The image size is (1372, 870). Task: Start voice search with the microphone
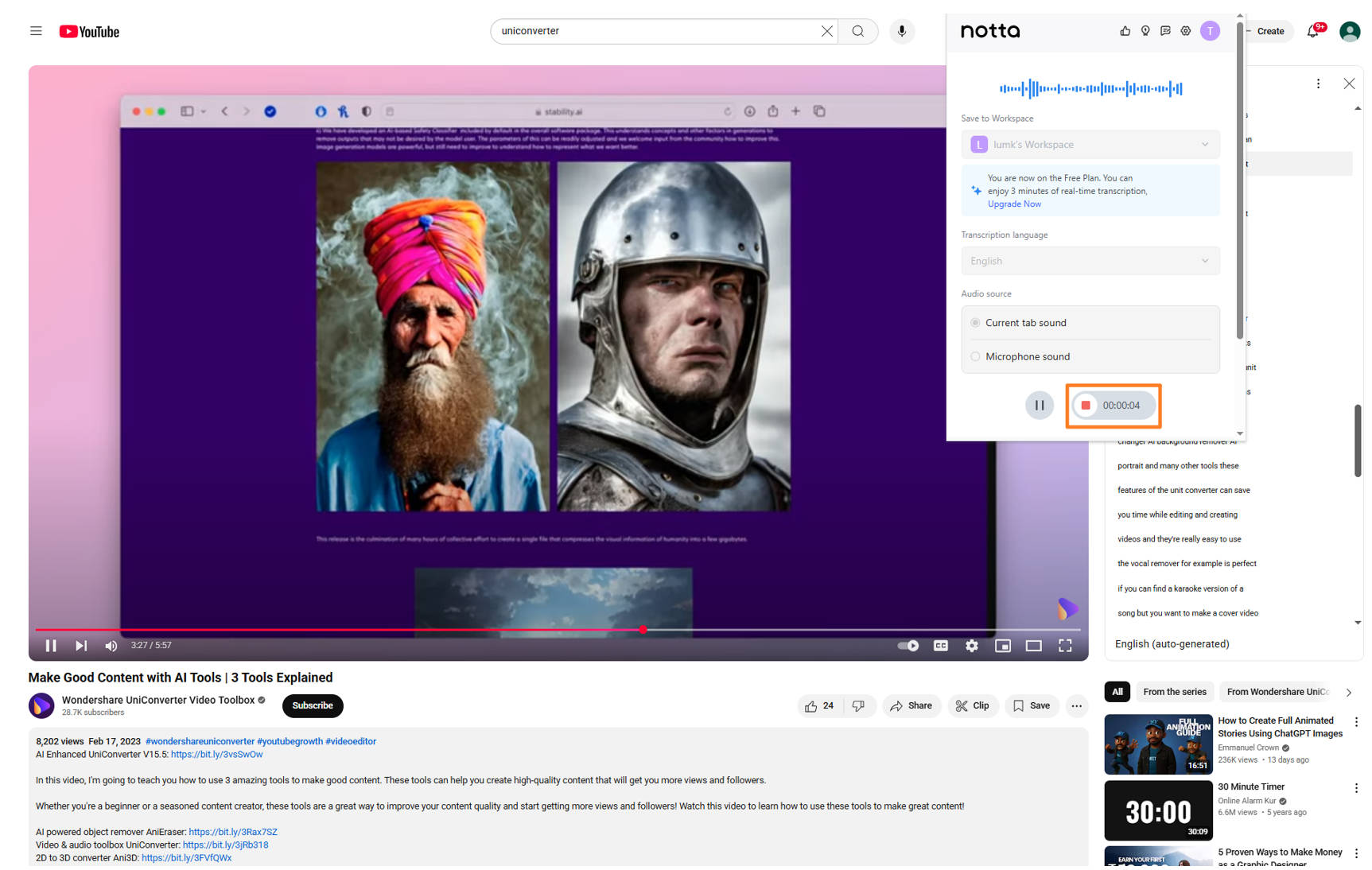[x=902, y=31]
